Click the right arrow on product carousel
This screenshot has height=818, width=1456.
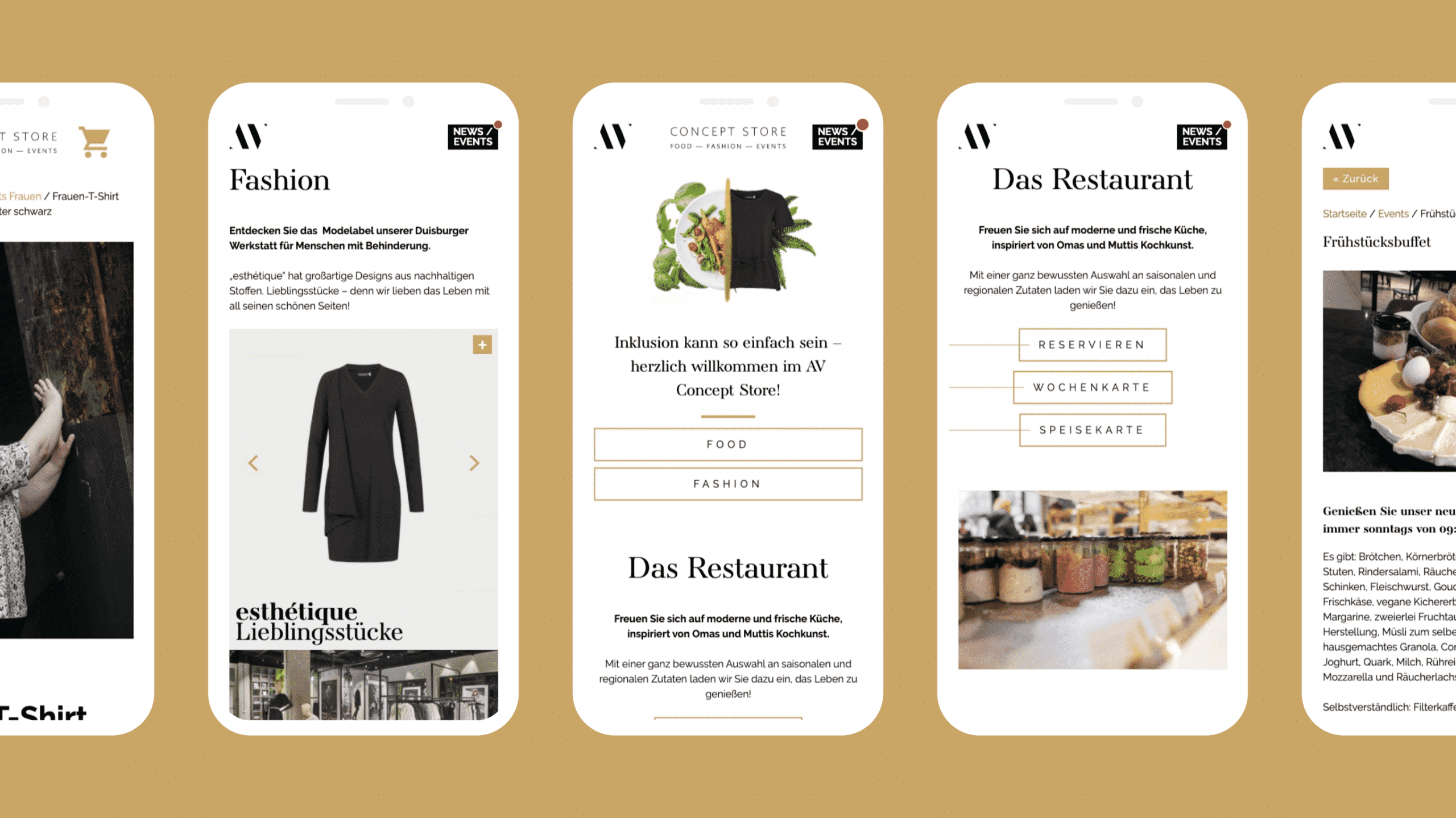coord(475,463)
